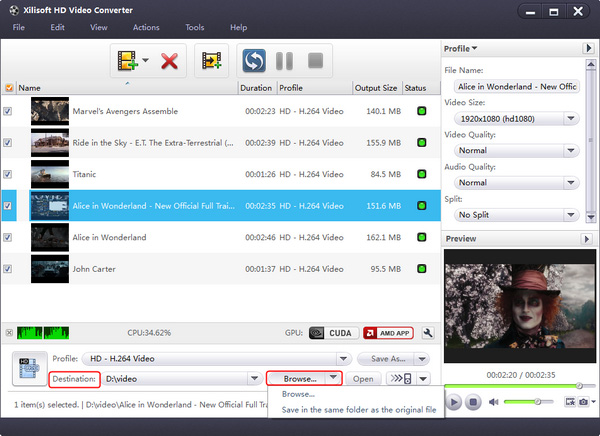Toggle the John Carter checkbox
600x436 pixels.
point(9,269)
